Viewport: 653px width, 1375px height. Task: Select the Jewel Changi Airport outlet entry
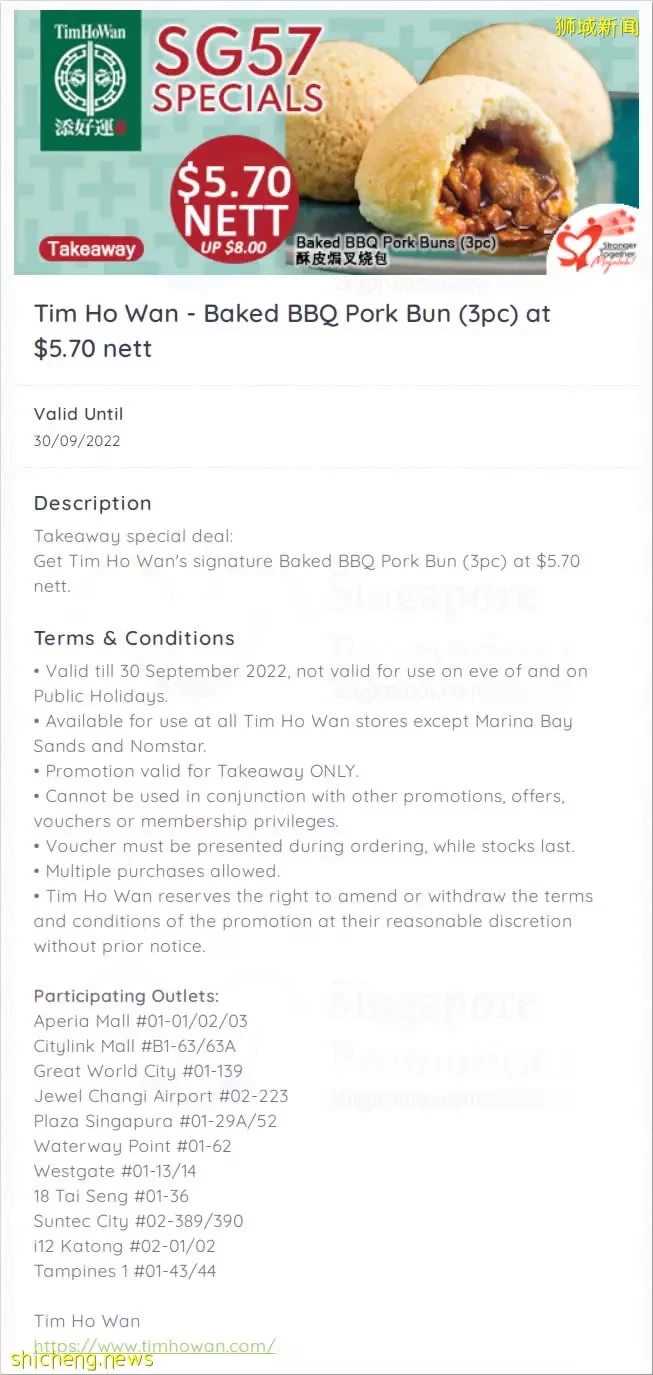(161, 1096)
